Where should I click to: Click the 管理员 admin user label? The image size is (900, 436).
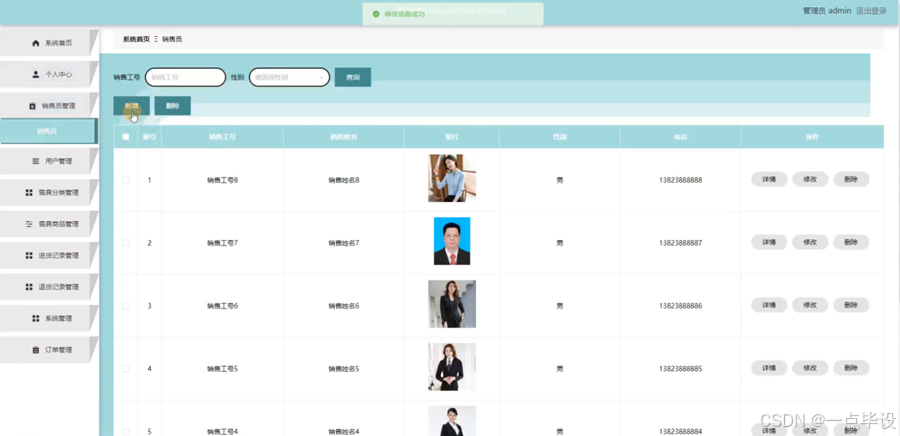click(827, 11)
